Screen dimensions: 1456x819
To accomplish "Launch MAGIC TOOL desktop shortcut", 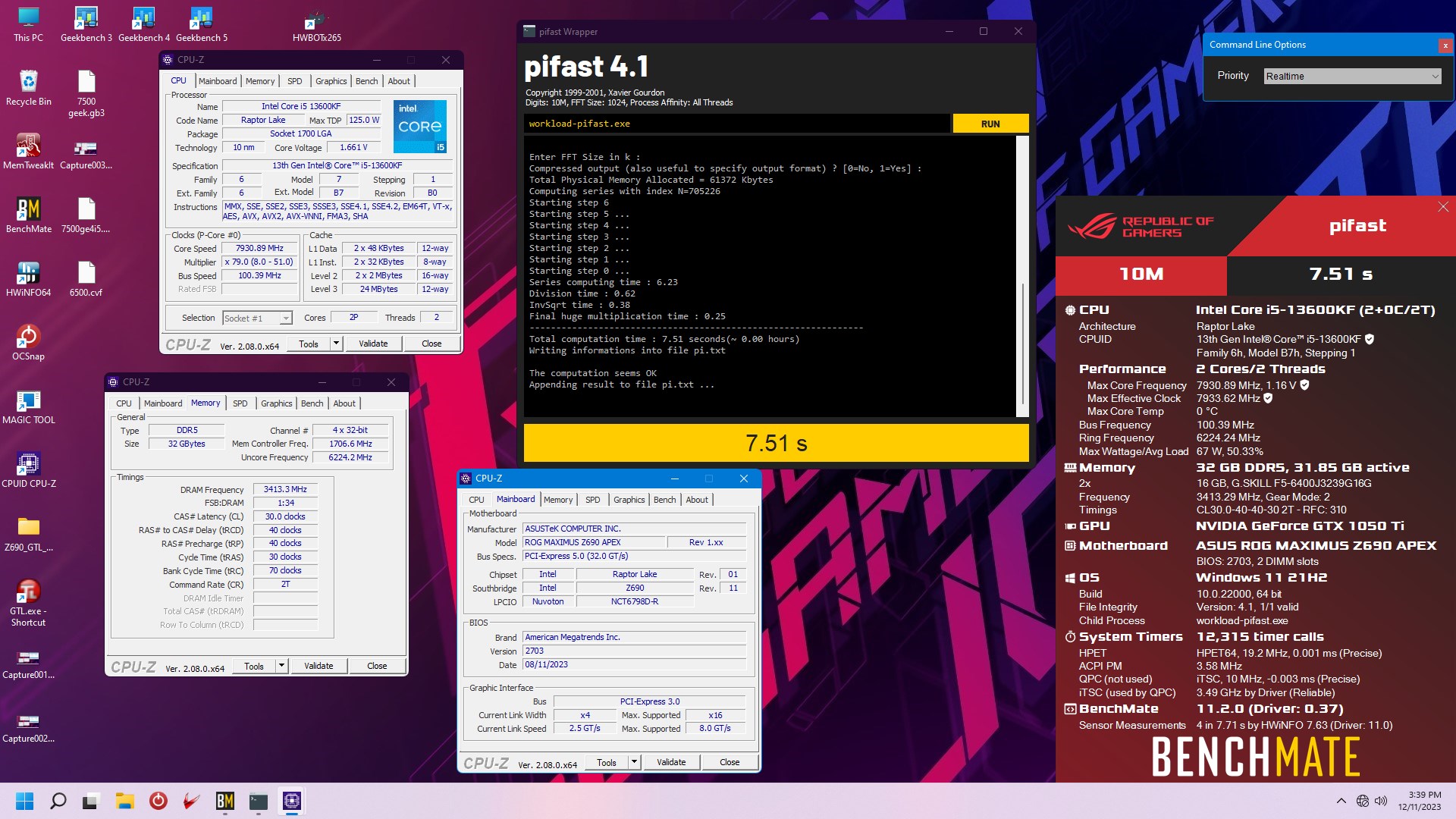I will pyautogui.click(x=28, y=406).
